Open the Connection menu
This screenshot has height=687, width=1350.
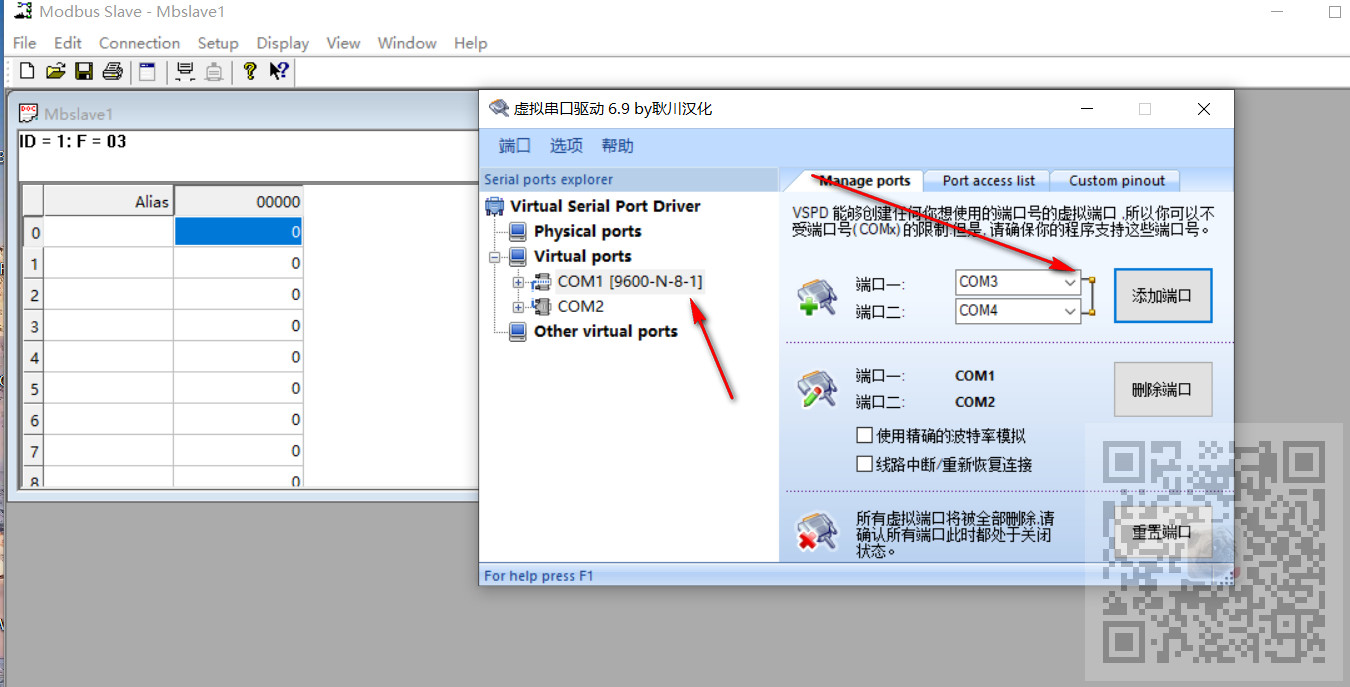click(x=139, y=43)
